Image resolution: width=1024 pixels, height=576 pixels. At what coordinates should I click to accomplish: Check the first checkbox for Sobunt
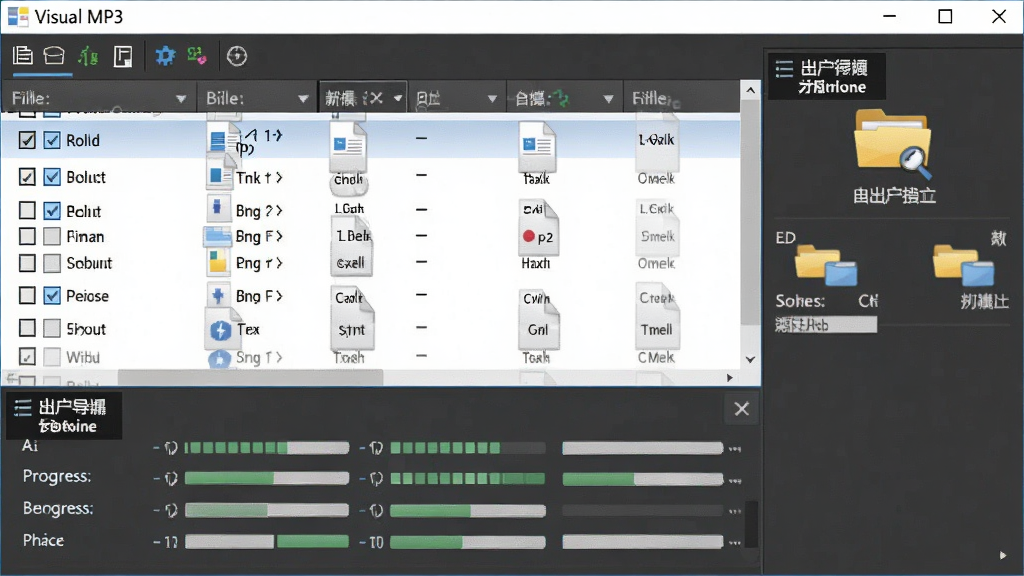[27, 263]
